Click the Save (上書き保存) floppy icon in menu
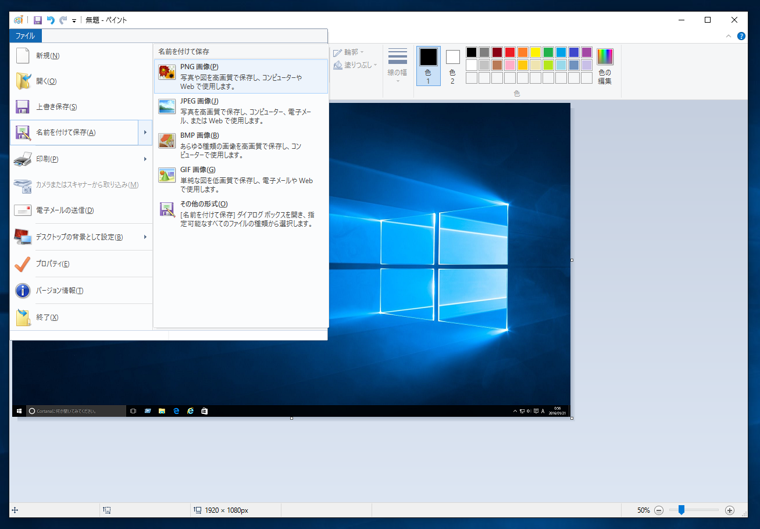Image resolution: width=760 pixels, height=529 pixels. 22,107
